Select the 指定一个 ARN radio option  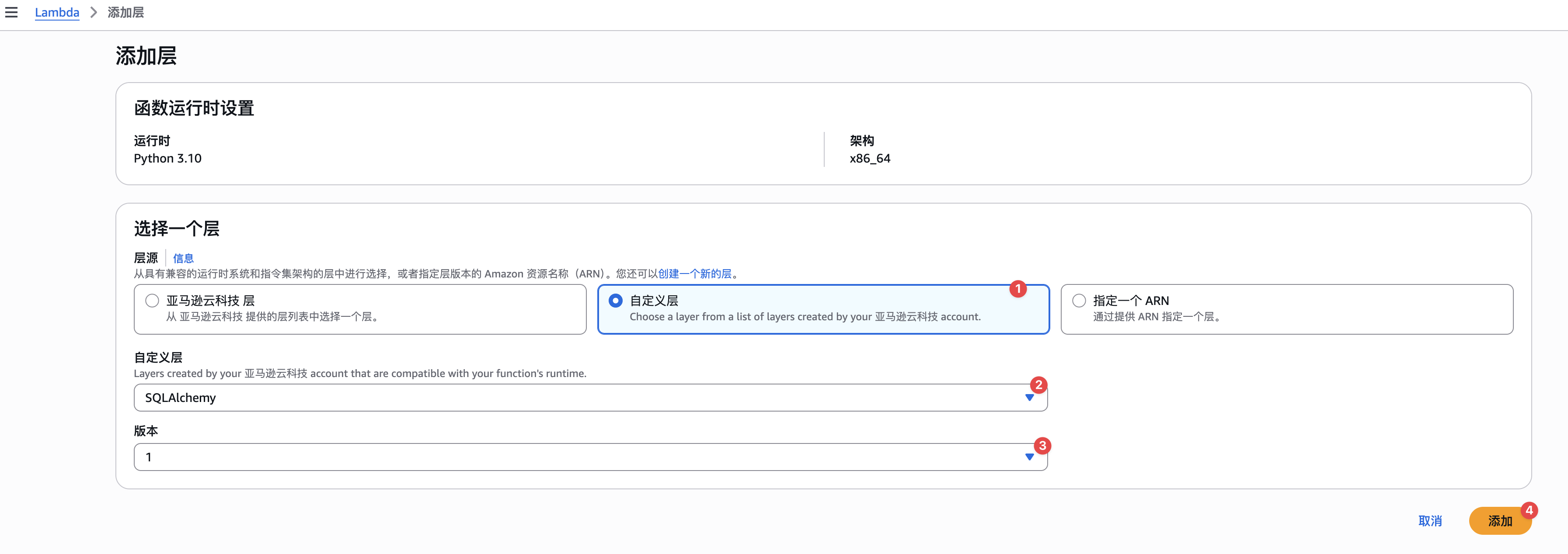coord(1079,301)
